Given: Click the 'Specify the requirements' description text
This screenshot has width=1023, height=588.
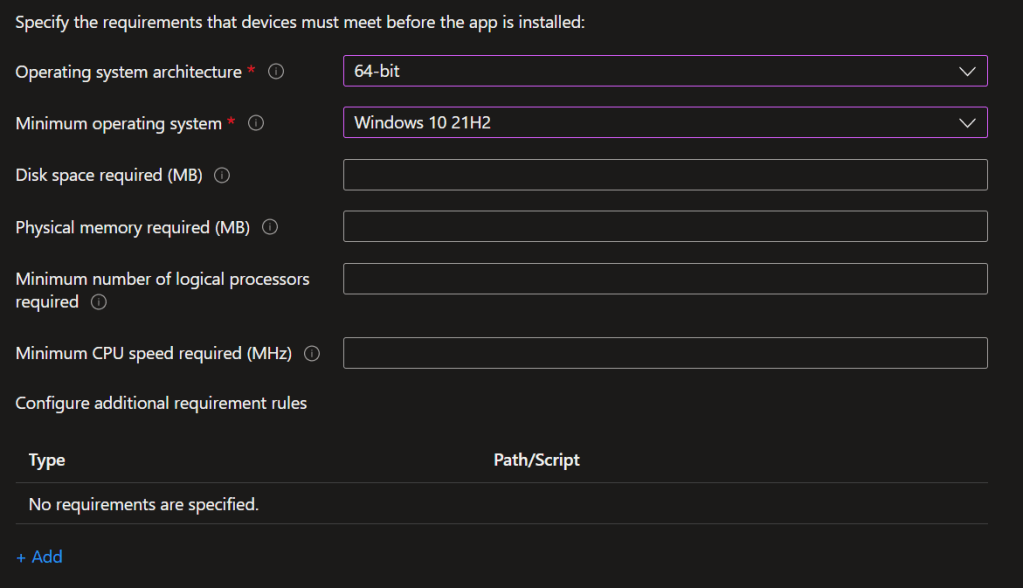Looking at the screenshot, I should point(299,21).
